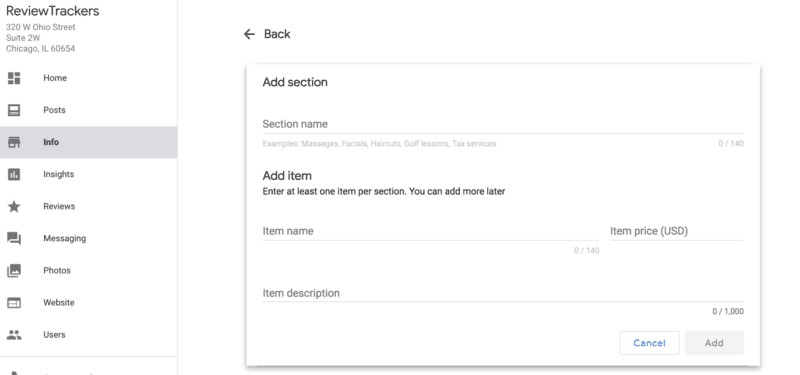Click the back arrow icon
This screenshot has height=375, width=800.
[x=249, y=34]
